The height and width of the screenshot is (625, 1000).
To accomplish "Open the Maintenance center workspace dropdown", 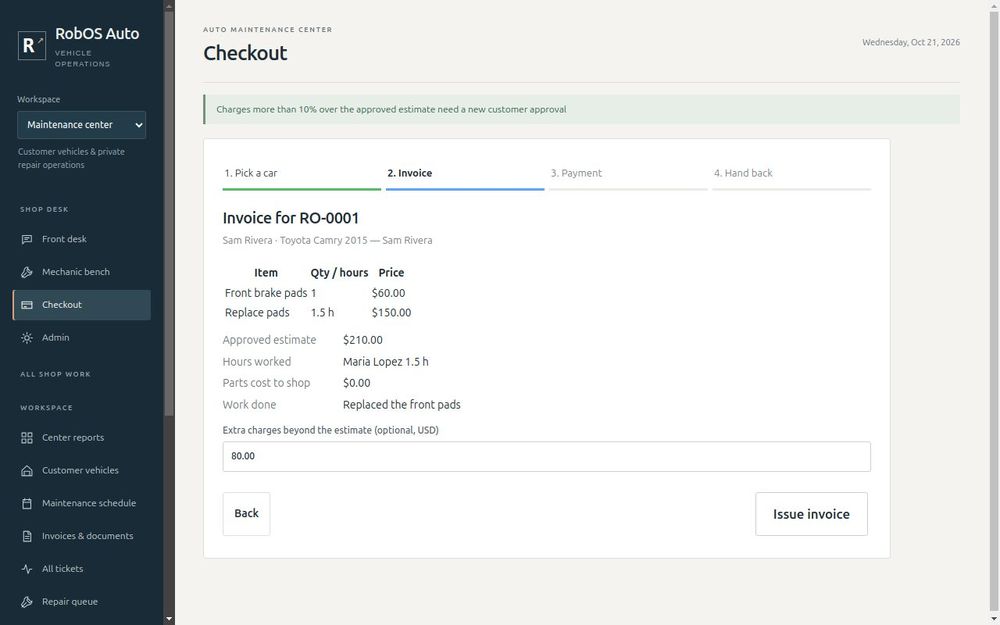I will click(82, 125).
